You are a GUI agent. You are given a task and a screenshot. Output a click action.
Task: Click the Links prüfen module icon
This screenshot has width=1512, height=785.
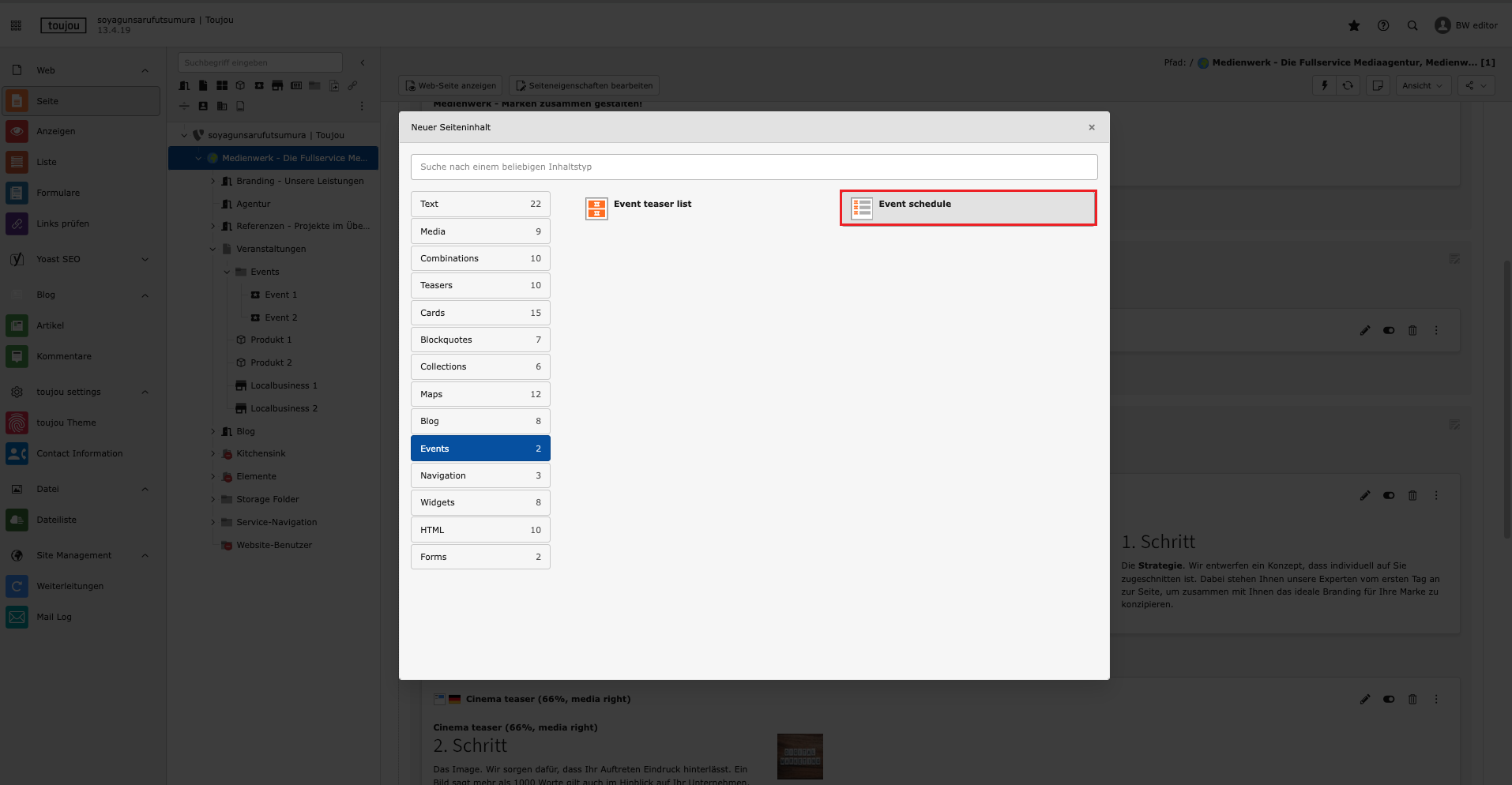pos(17,223)
